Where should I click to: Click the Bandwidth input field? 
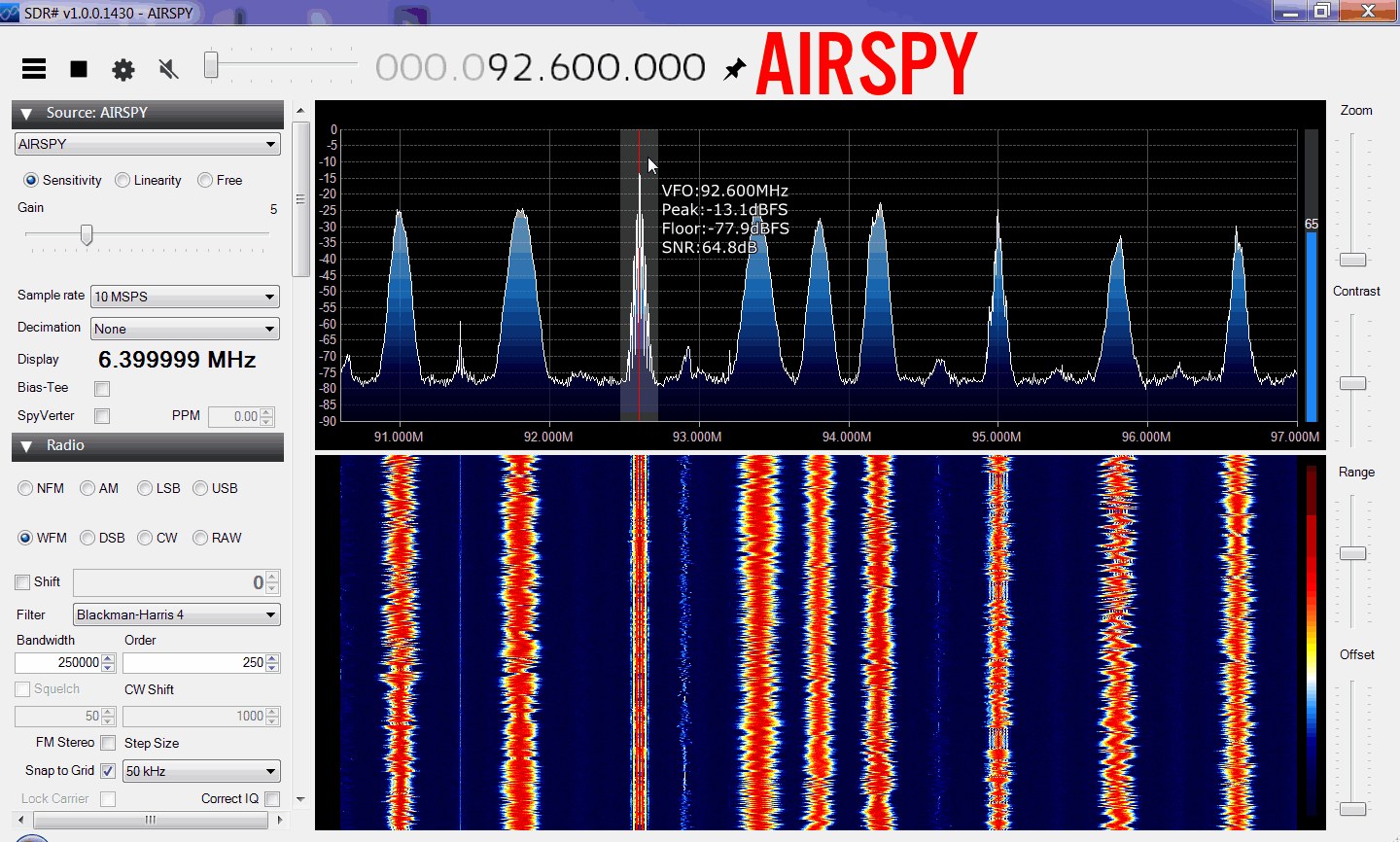[58, 662]
